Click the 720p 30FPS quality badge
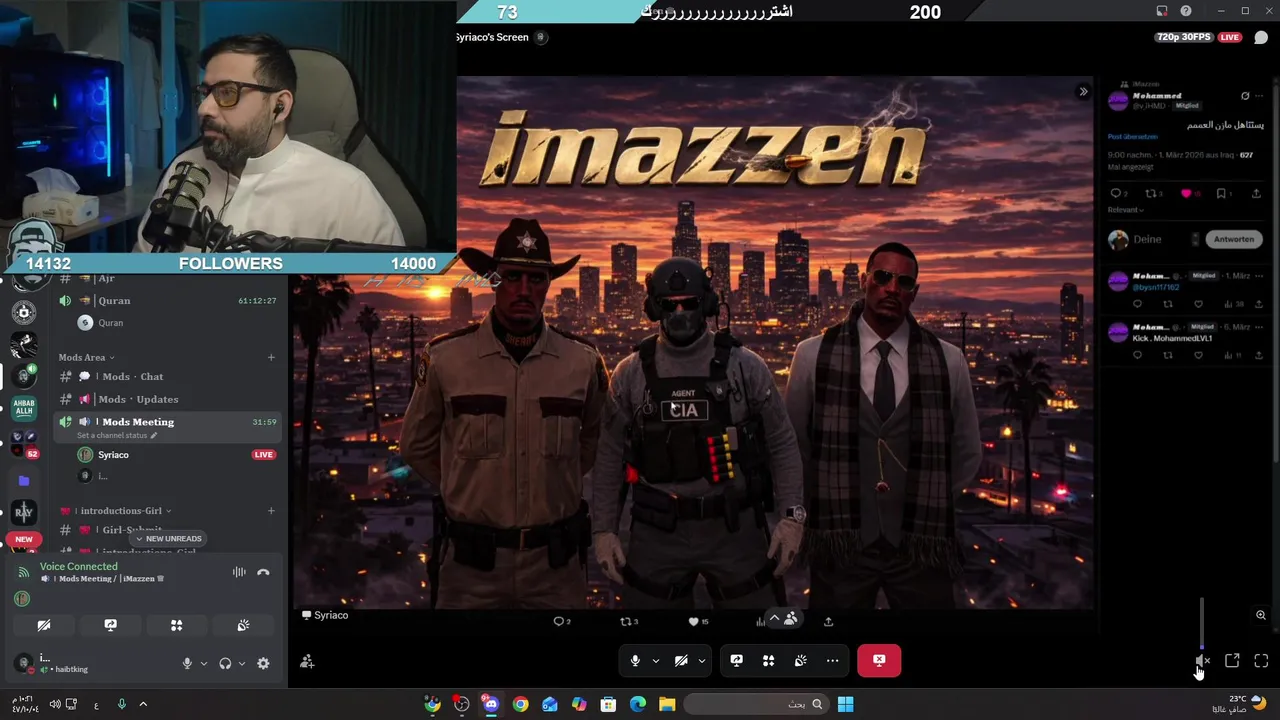 [1184, 37]
